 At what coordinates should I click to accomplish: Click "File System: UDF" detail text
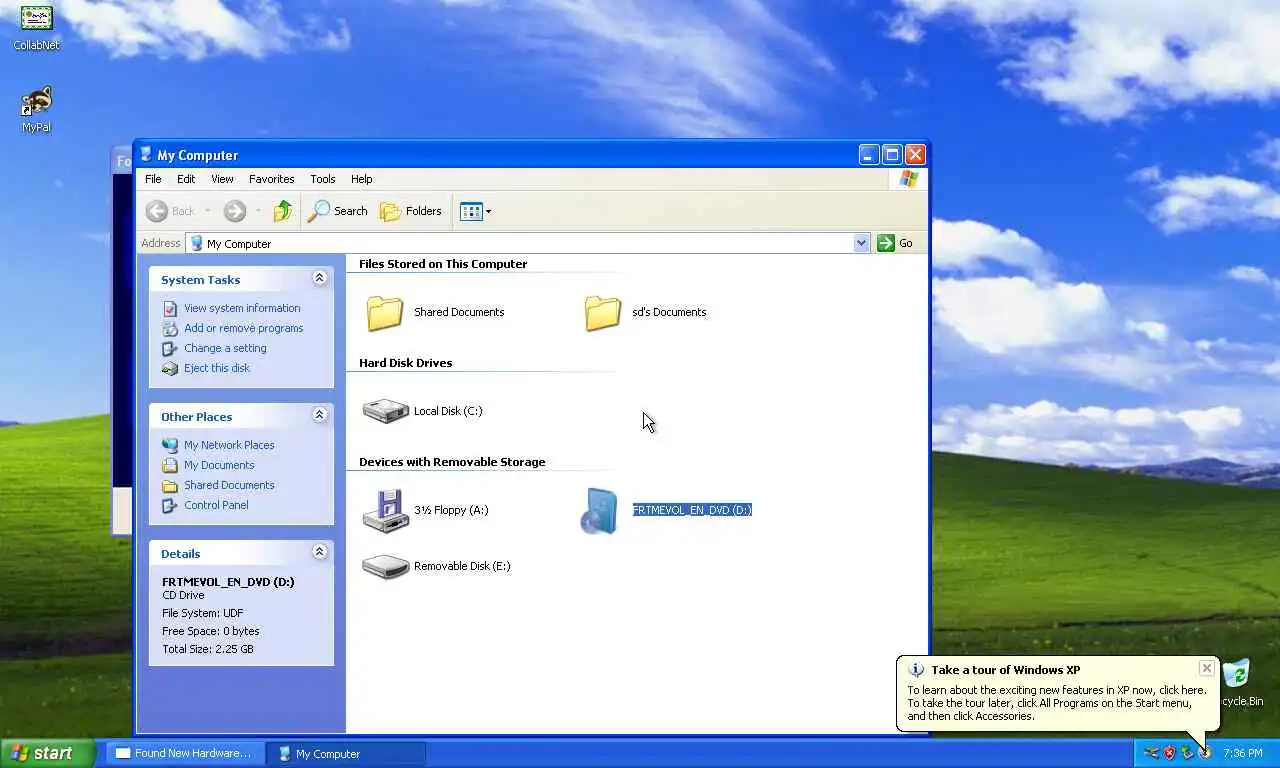[203, 613]
